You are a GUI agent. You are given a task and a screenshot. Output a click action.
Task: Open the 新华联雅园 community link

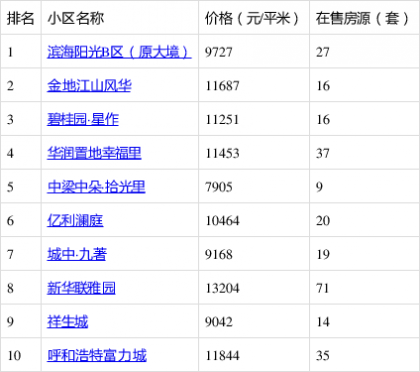pos(81,288)
